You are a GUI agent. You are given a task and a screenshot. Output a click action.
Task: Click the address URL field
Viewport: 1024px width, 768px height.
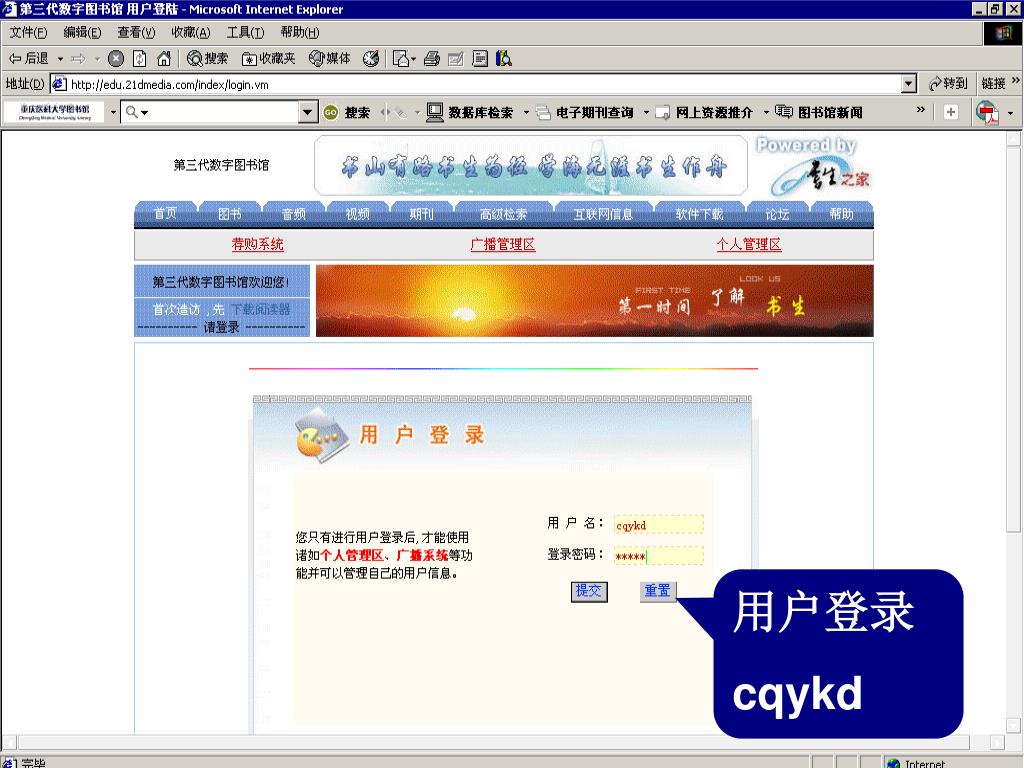click(x=484, y=84)
